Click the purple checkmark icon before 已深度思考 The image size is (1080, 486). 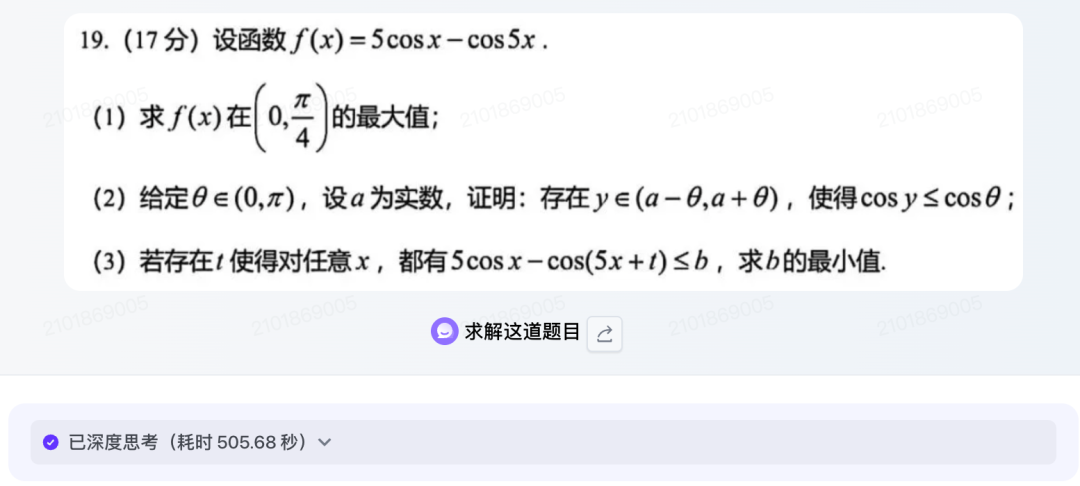pos(50,442)
